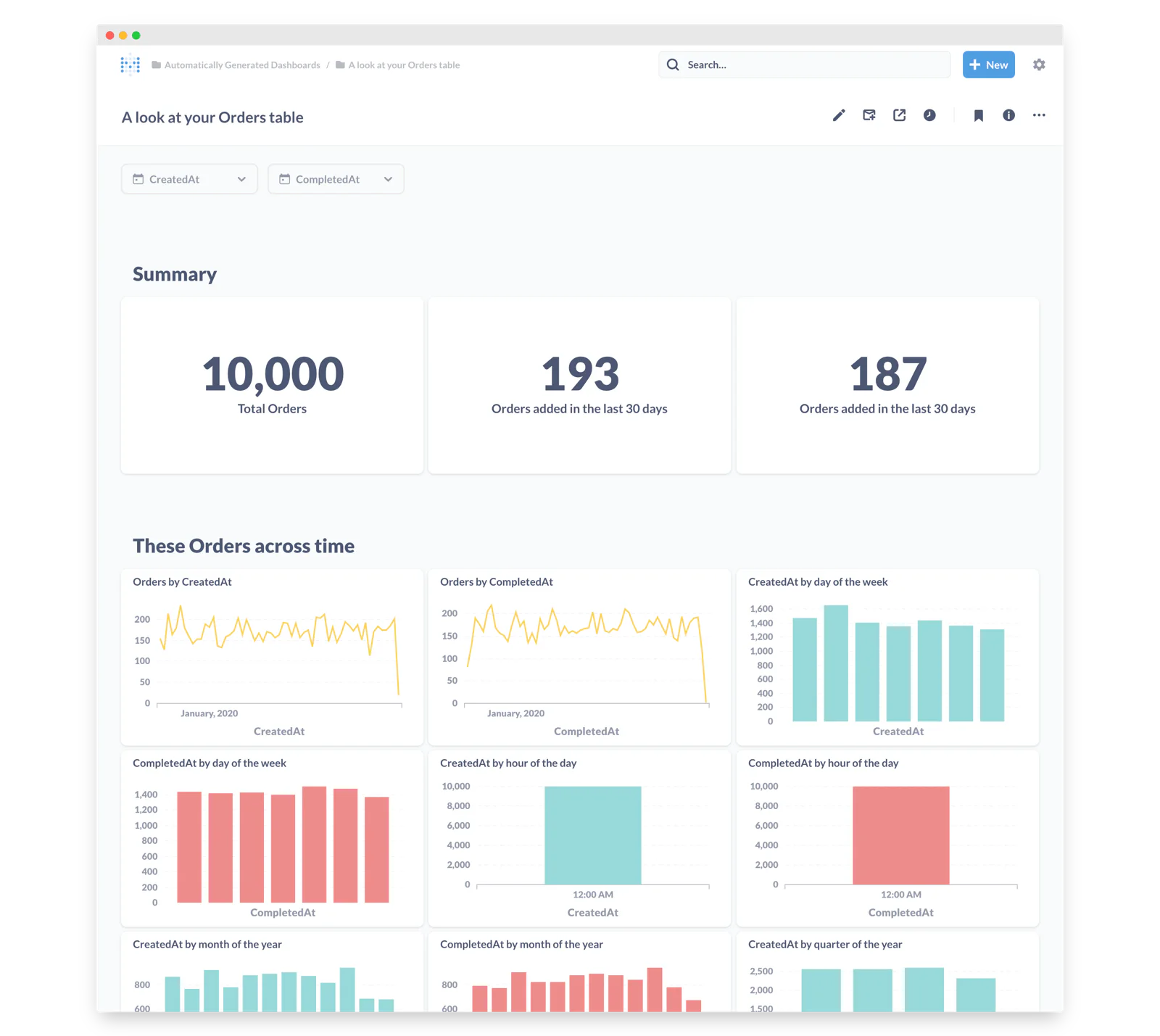1160x1036 pixels.
Task: Click the New button
Action: [988, 65]
